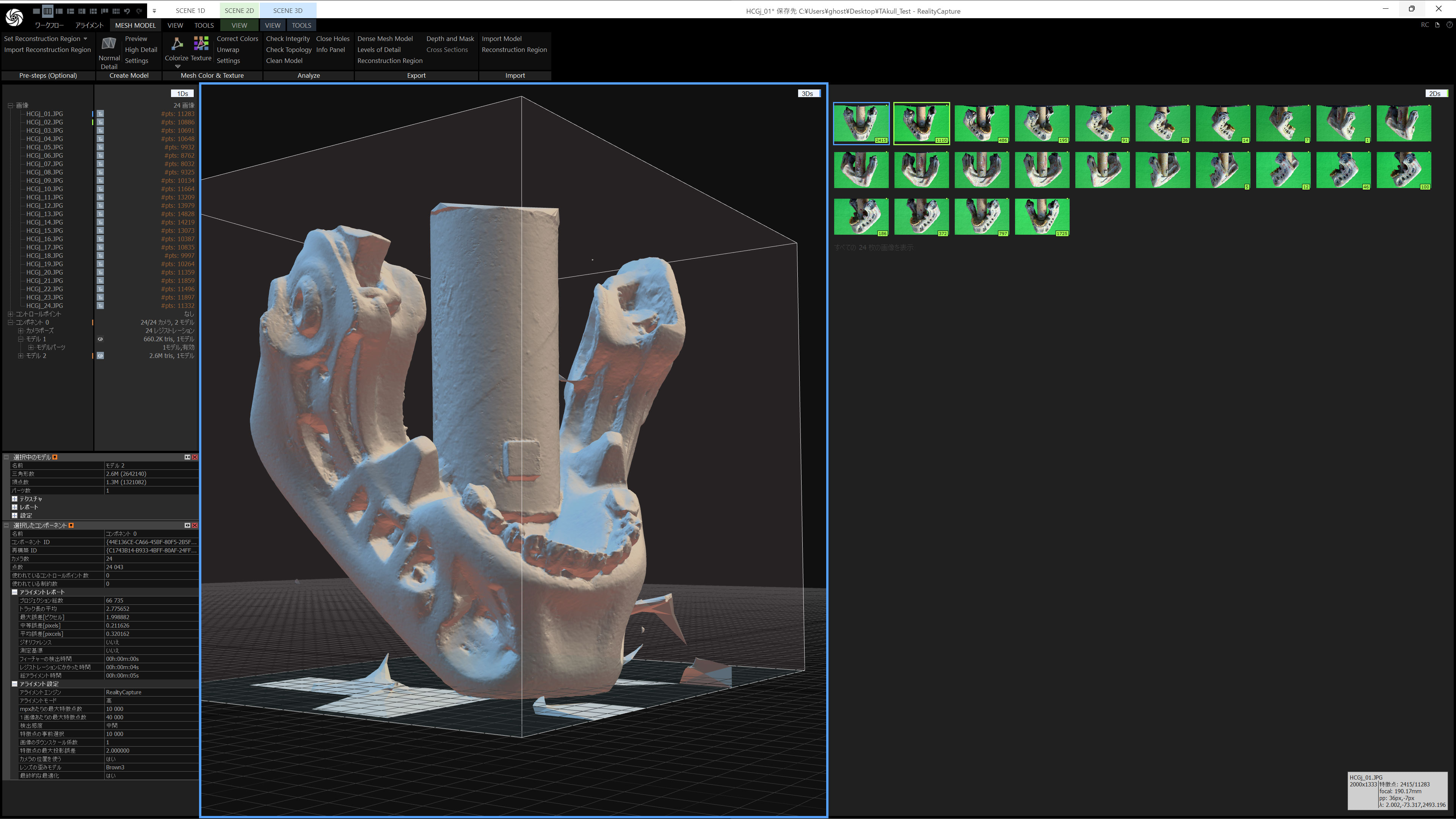The height and width of the screenshot is (819, 1456).
Task: Open the アライメント ribbon tab
Action: pos(89,25)
